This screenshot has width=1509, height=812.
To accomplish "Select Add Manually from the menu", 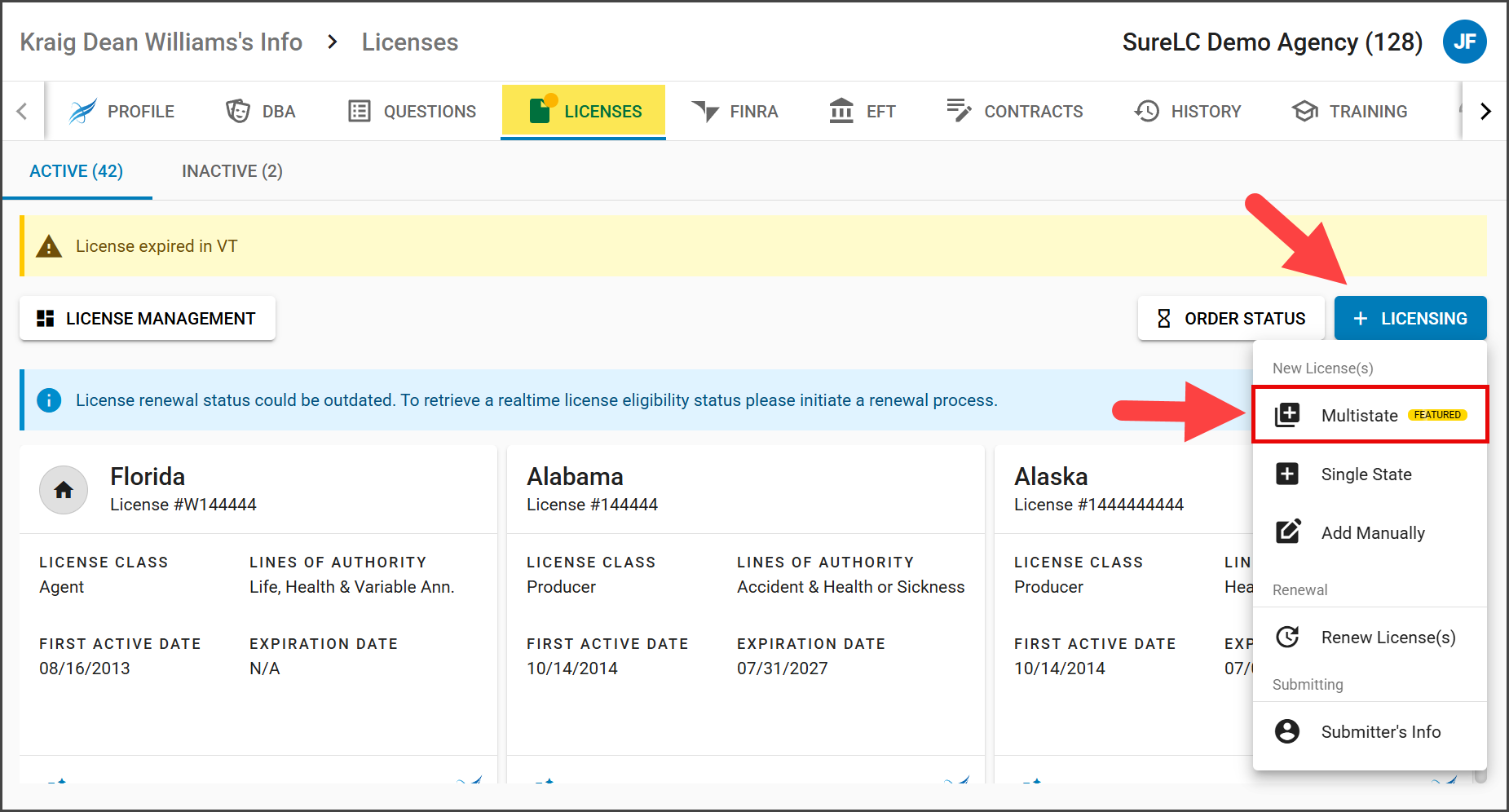I will 1370,532.
